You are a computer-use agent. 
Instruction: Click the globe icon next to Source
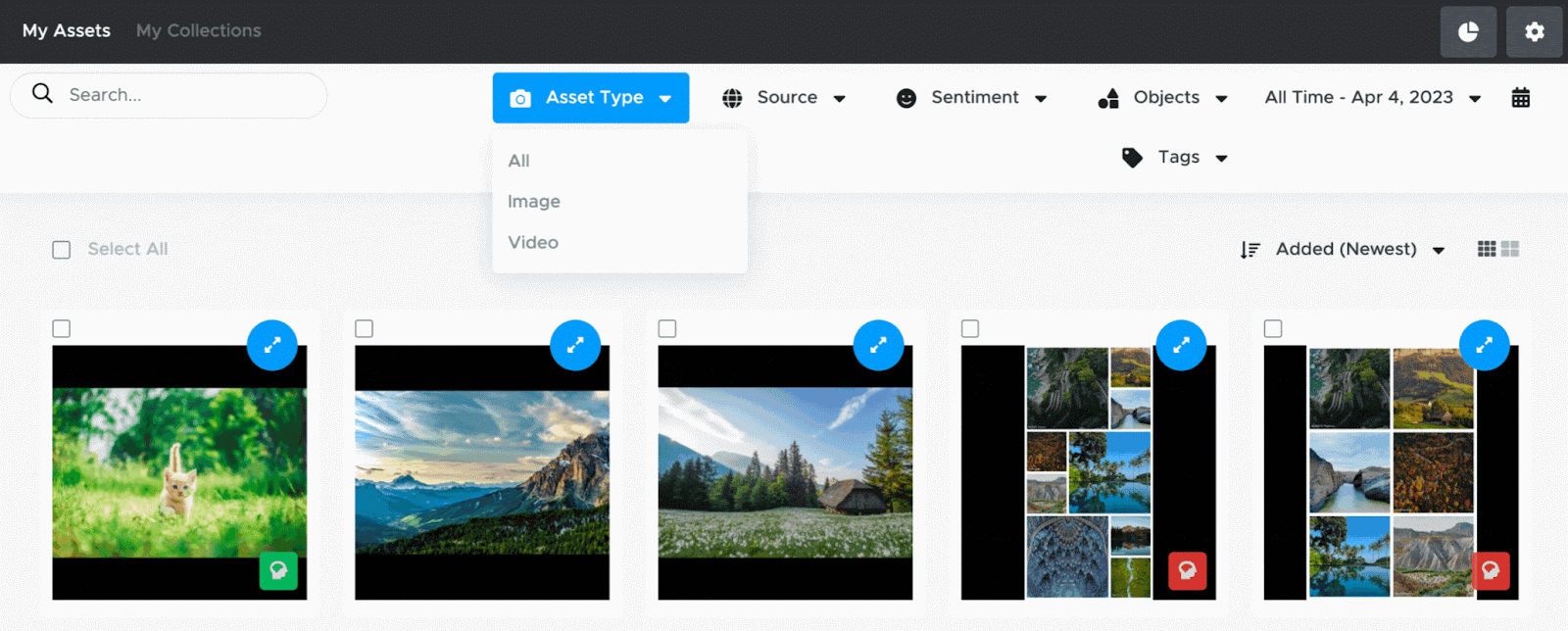732,98
